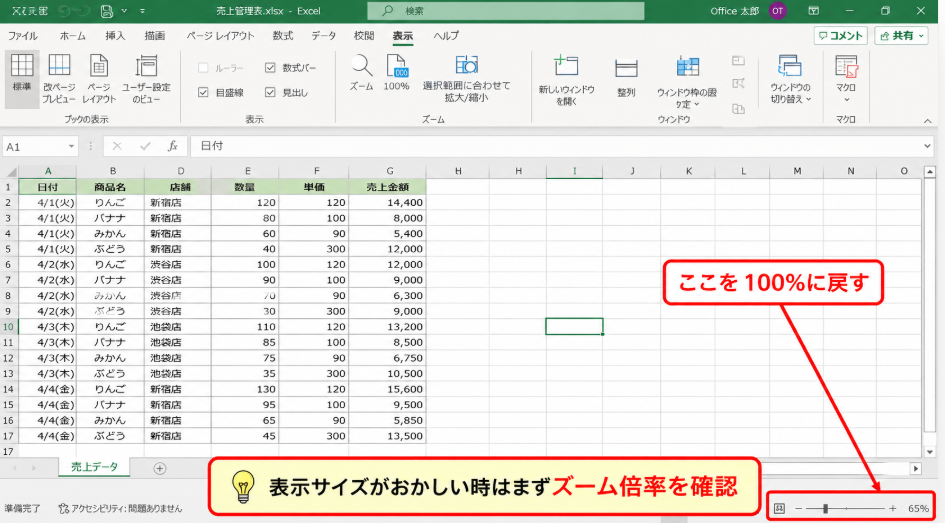Click the Save icon in title bar

click(107, 11)
